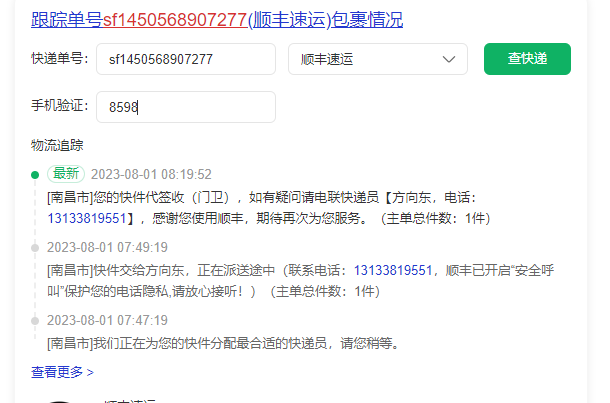This screenshot has width=610, height=403.
Task: Select the 2023-08-01 07:49:19 timestamp
Action: click(x=107, y=247)
